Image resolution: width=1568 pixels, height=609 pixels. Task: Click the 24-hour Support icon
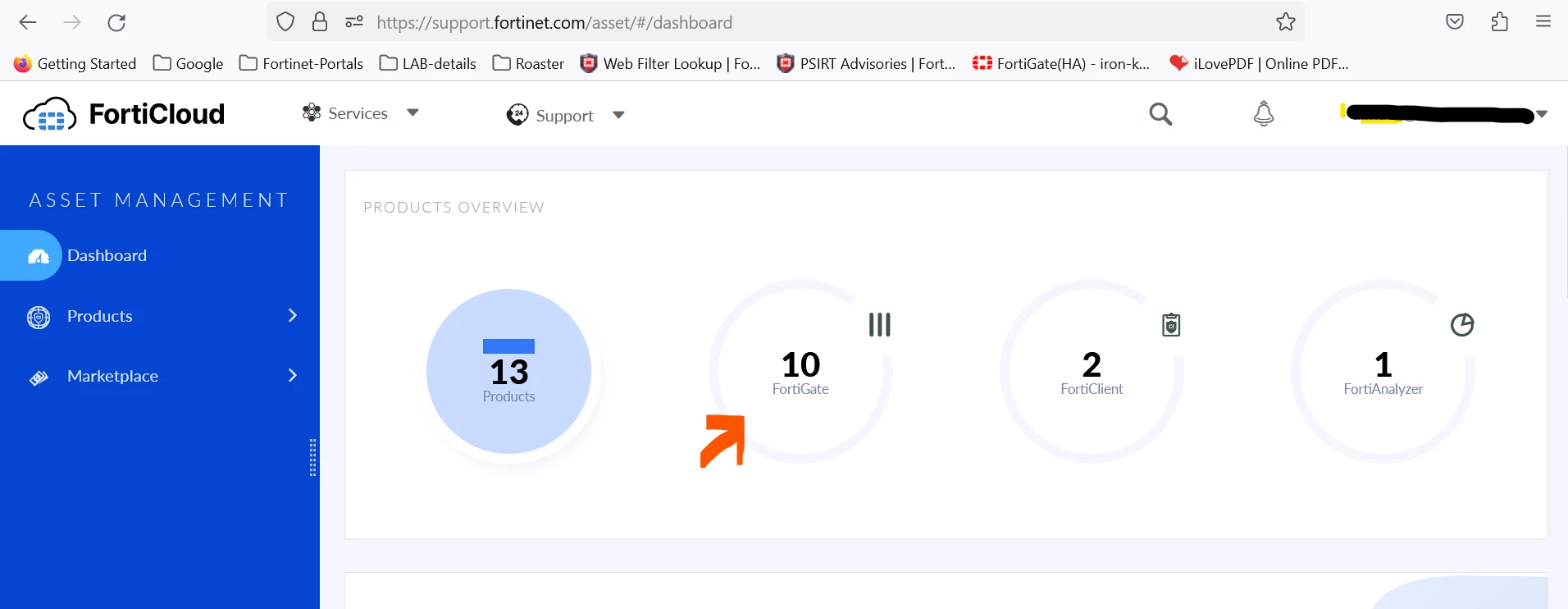517,114
